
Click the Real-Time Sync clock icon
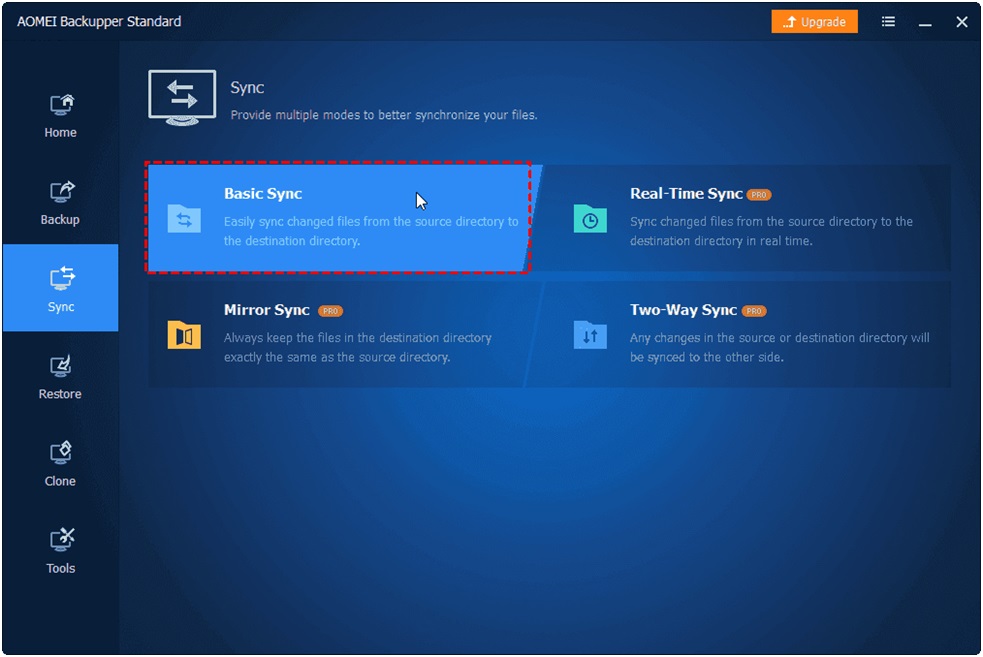coord(590,220)
